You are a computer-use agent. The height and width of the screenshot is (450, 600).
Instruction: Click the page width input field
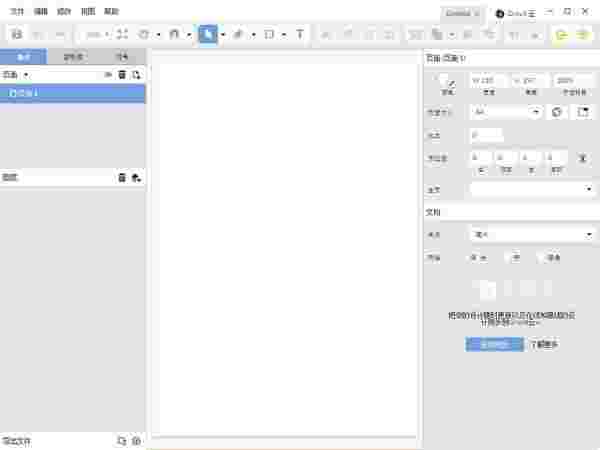pyautogui.click(x=488, y=81)
